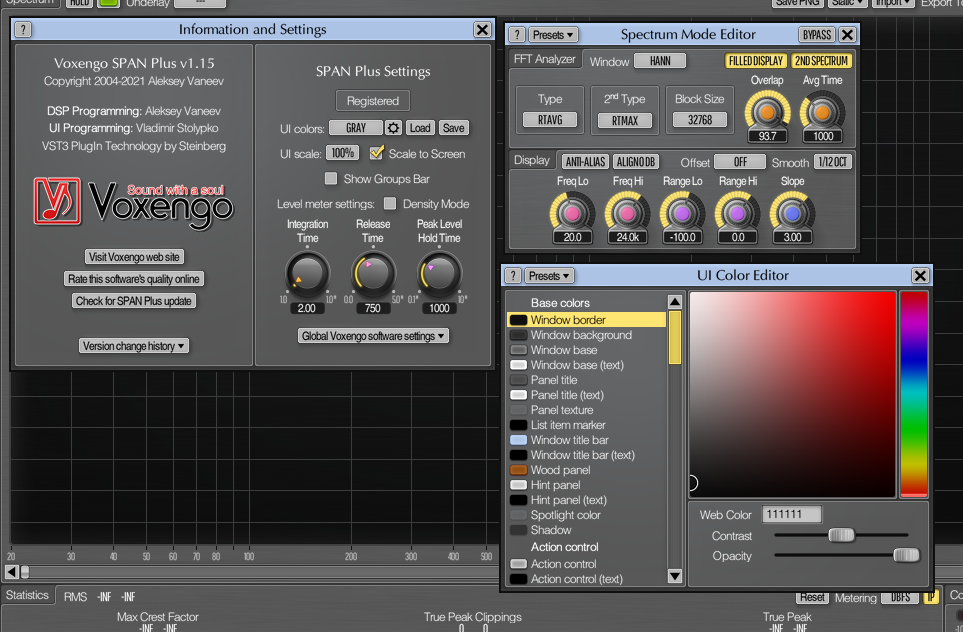Click Visit Voxengo web site button

pos(134,257)
